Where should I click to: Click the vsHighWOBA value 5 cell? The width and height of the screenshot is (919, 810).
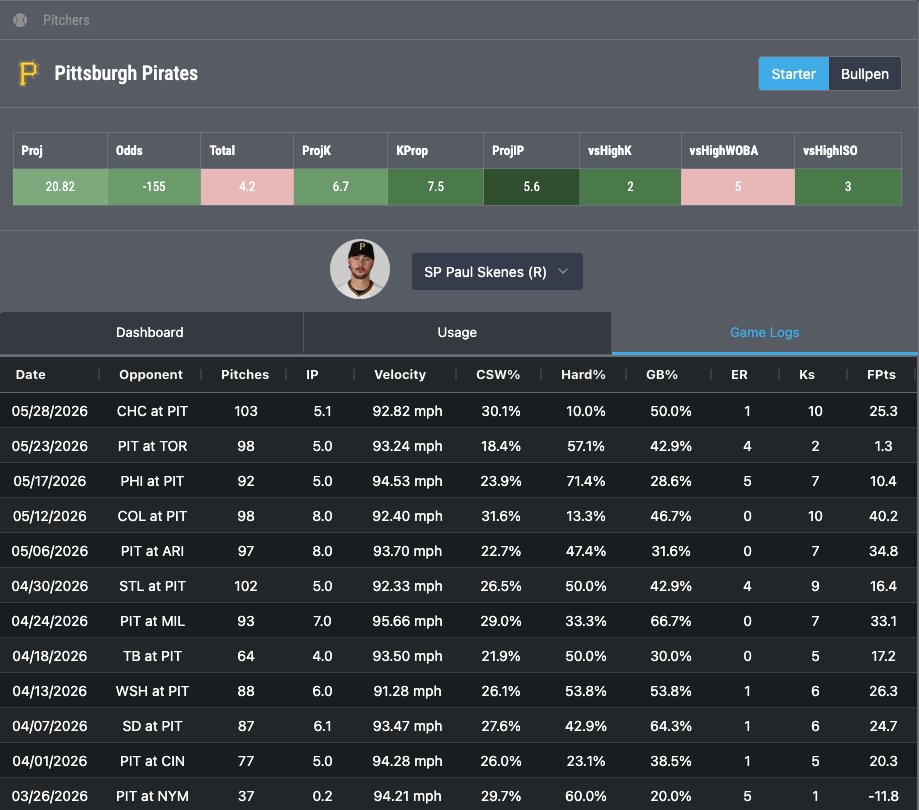pyautogui.click(x=738, y=187)
